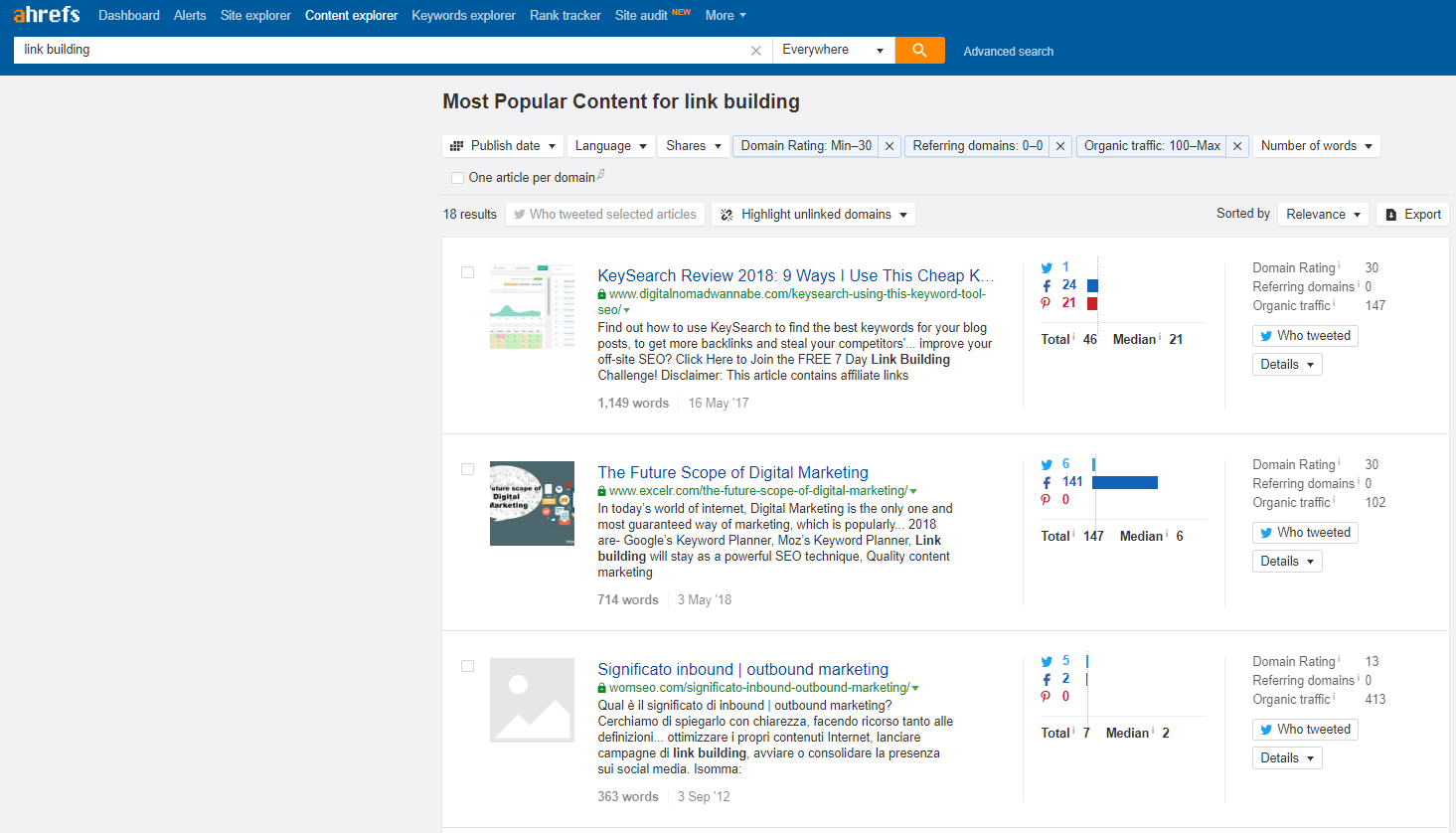Screen dimensions: 1456x833
Task: Expand URL arrow after digitalnomadwannabe link
Action: coord(626,311)
